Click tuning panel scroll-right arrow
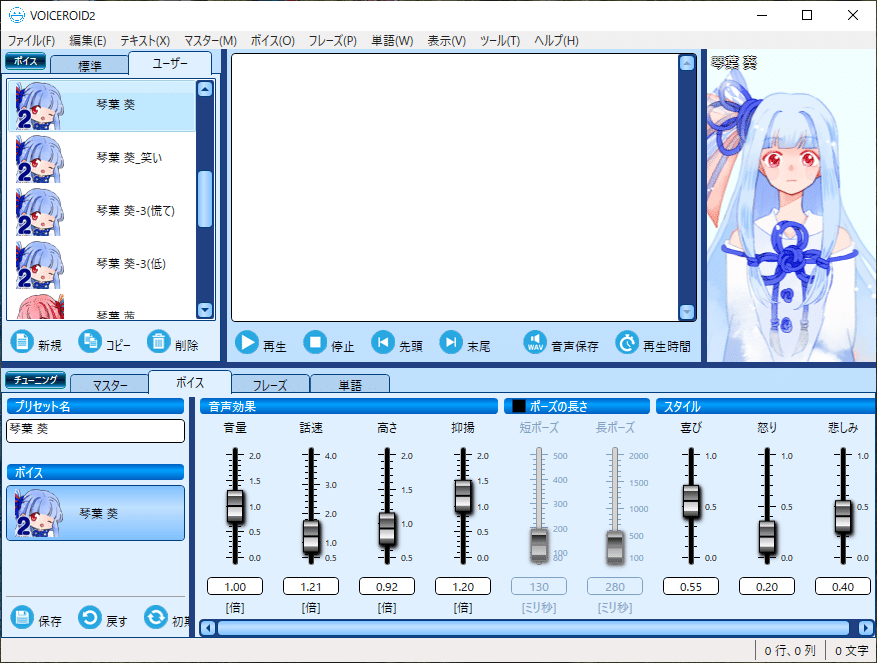 pos(866,628)
